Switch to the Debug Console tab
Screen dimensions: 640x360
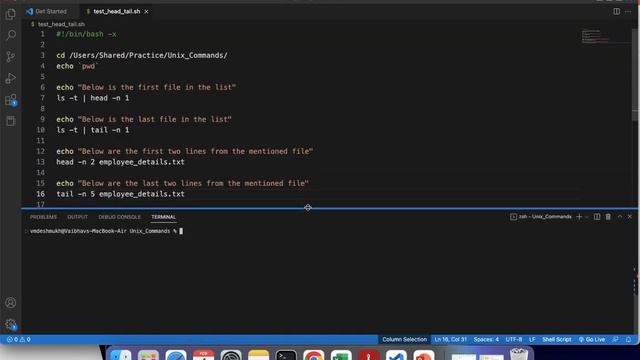pos(119,217)
